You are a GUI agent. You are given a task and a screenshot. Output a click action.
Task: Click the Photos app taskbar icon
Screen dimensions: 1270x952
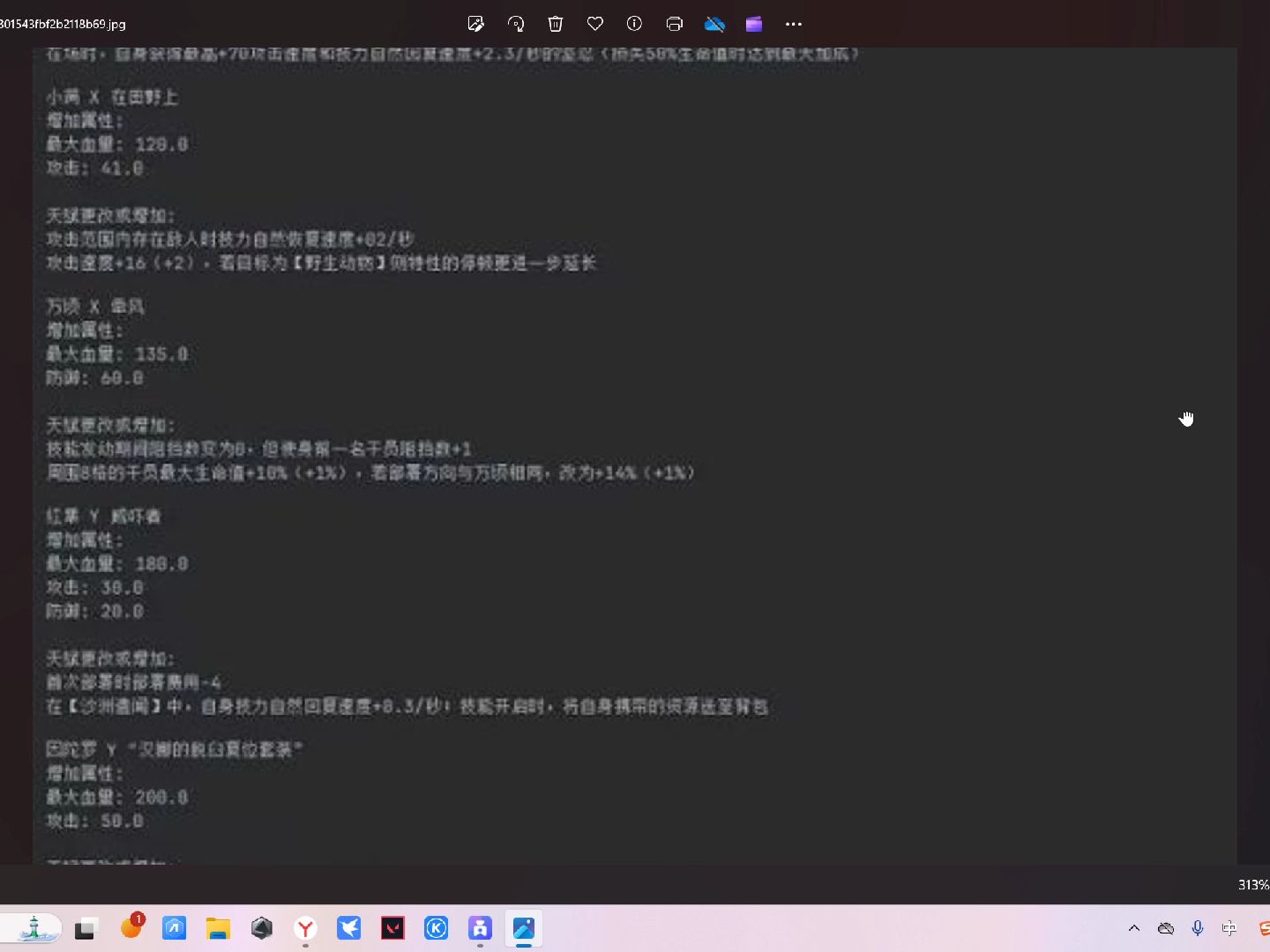(x=524, y=928)
